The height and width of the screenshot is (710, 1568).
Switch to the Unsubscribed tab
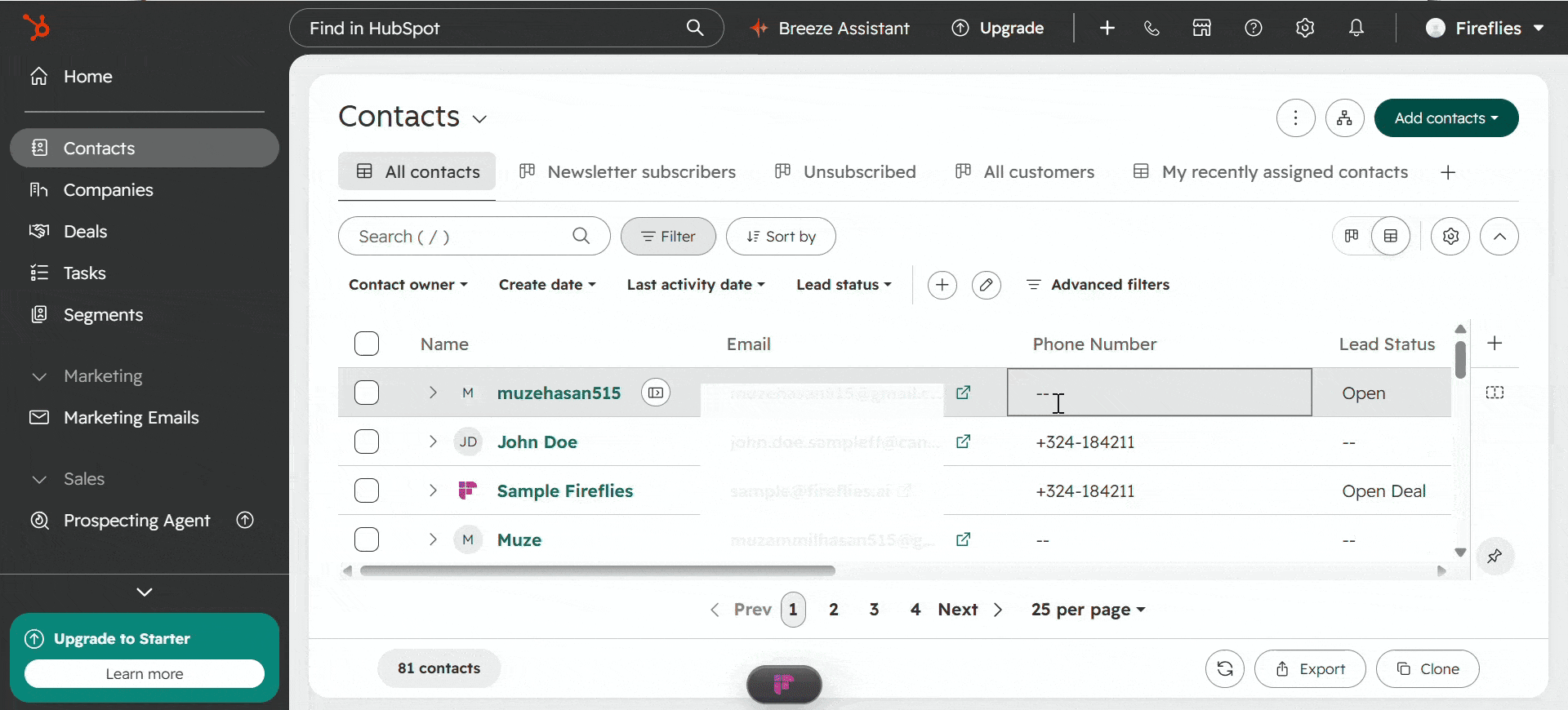(845, 172)
